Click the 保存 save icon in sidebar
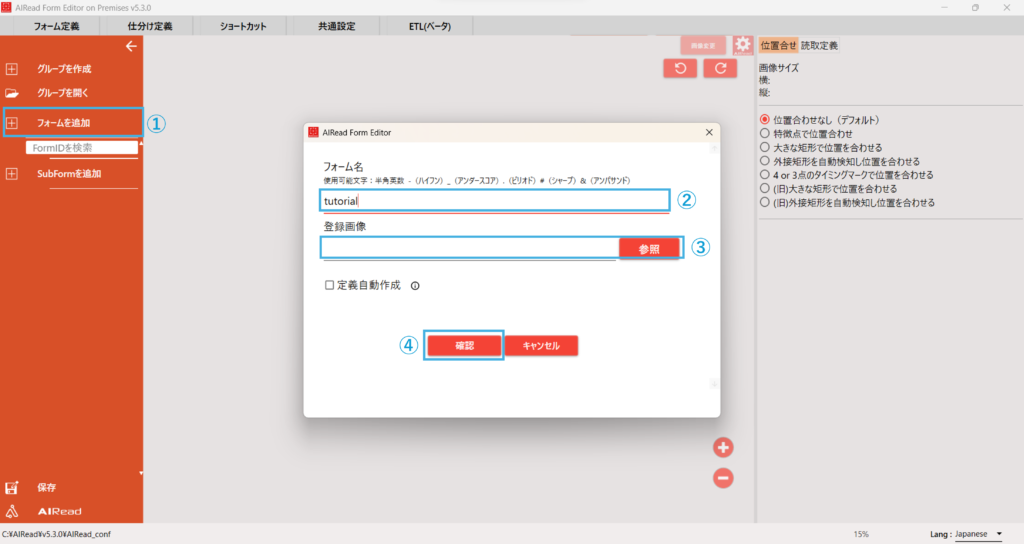1024x544 pixels. click(12, 488)
